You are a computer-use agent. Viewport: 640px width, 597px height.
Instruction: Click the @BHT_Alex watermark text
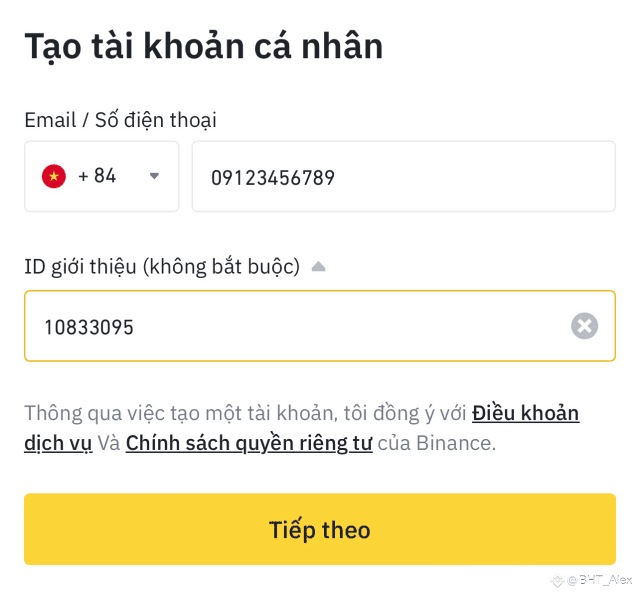coord(600,580)
